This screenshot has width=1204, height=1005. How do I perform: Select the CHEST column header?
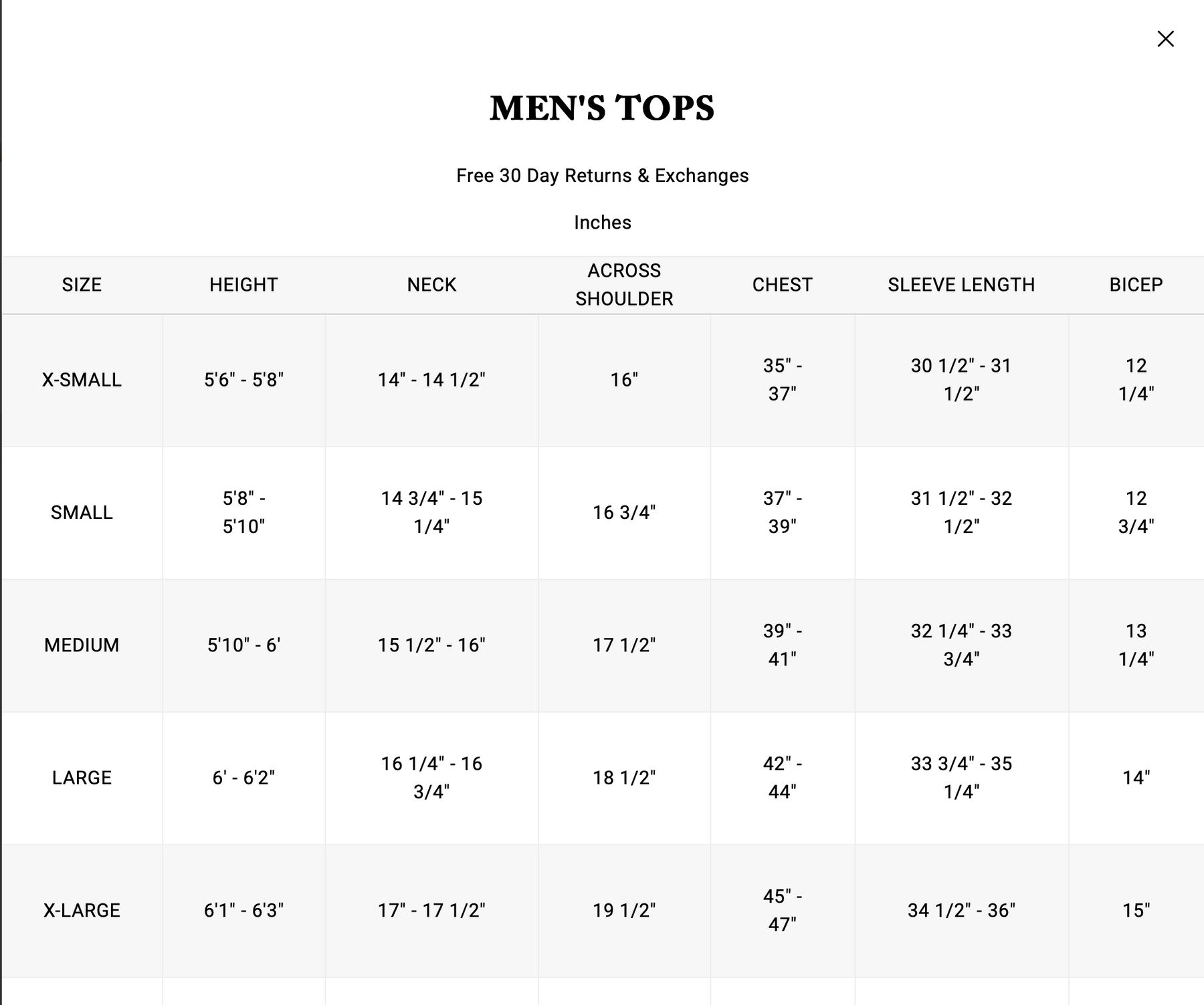[782, 285]
